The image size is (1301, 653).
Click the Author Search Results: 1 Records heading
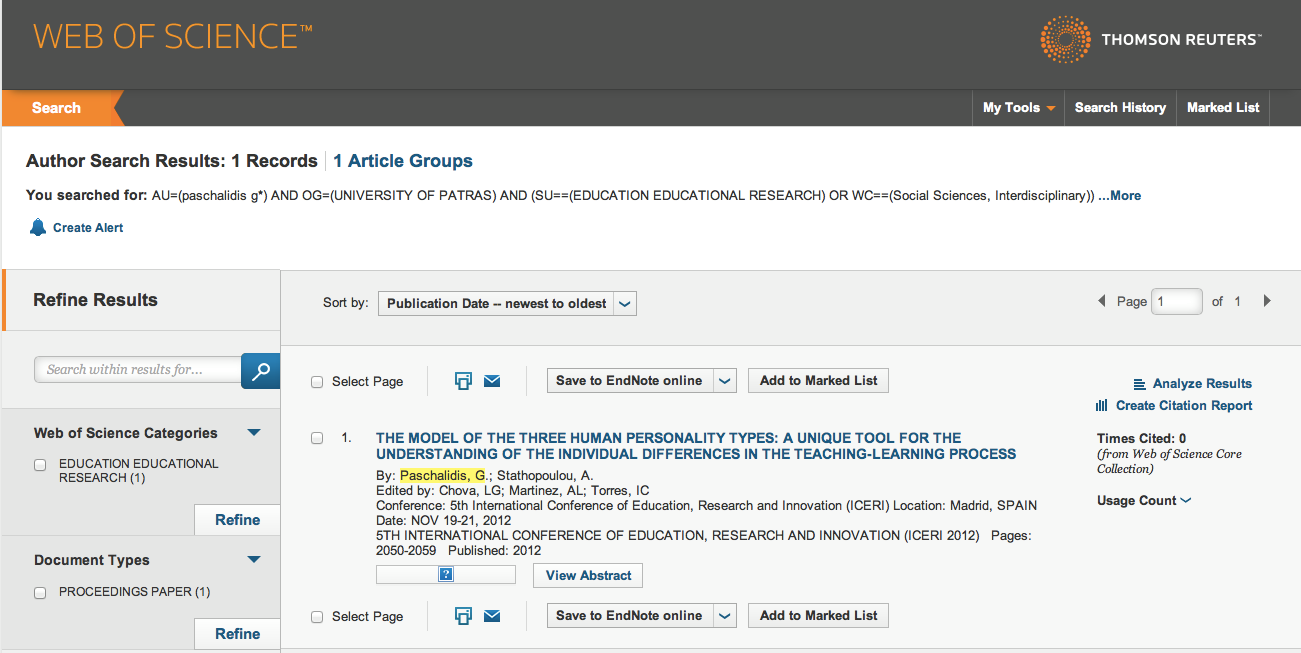[x=172, y=161]
